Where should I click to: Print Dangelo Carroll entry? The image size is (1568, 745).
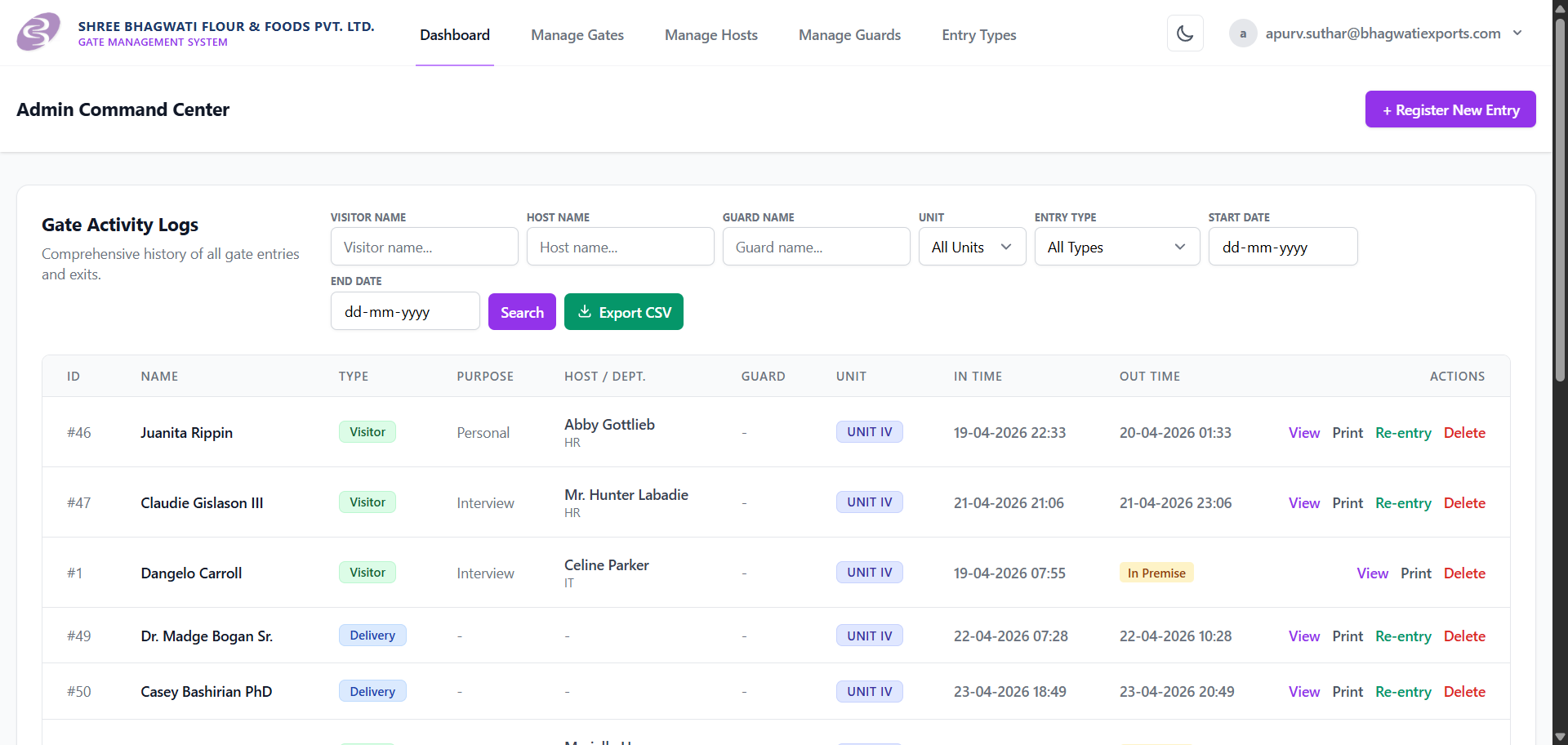coord(1416,573)
